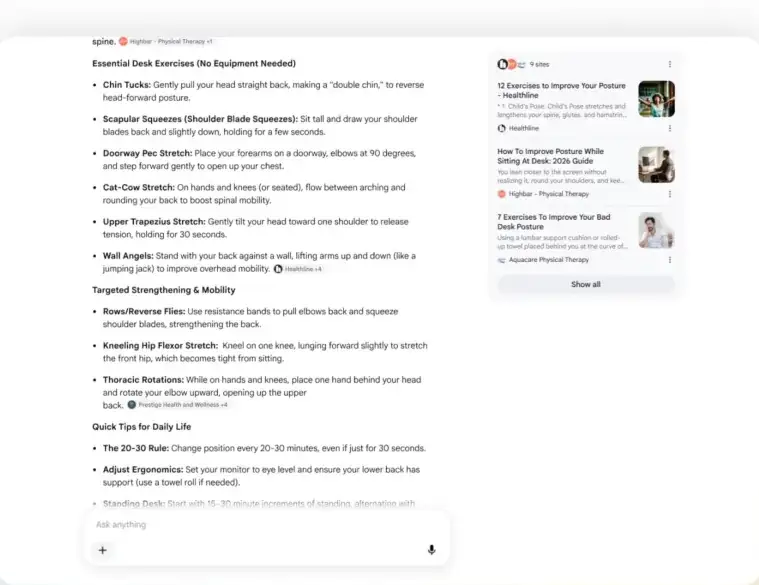The height and width of the screenshot is (585, 759).
Task: Click 'Targeted Strengthening & Mobility' heading
Action: point(164,290)
